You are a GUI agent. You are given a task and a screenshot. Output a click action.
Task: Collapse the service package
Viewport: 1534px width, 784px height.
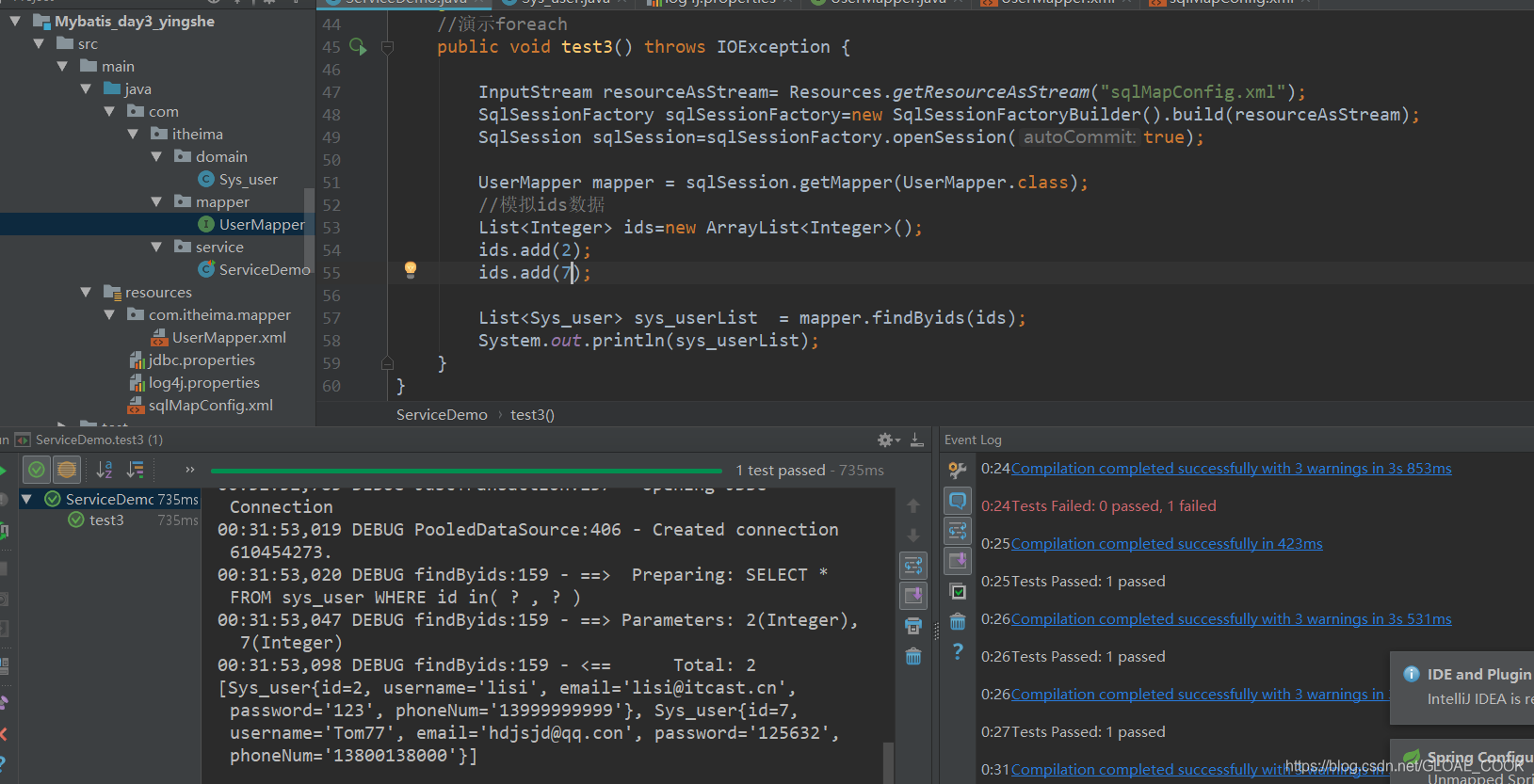(156, 247)
